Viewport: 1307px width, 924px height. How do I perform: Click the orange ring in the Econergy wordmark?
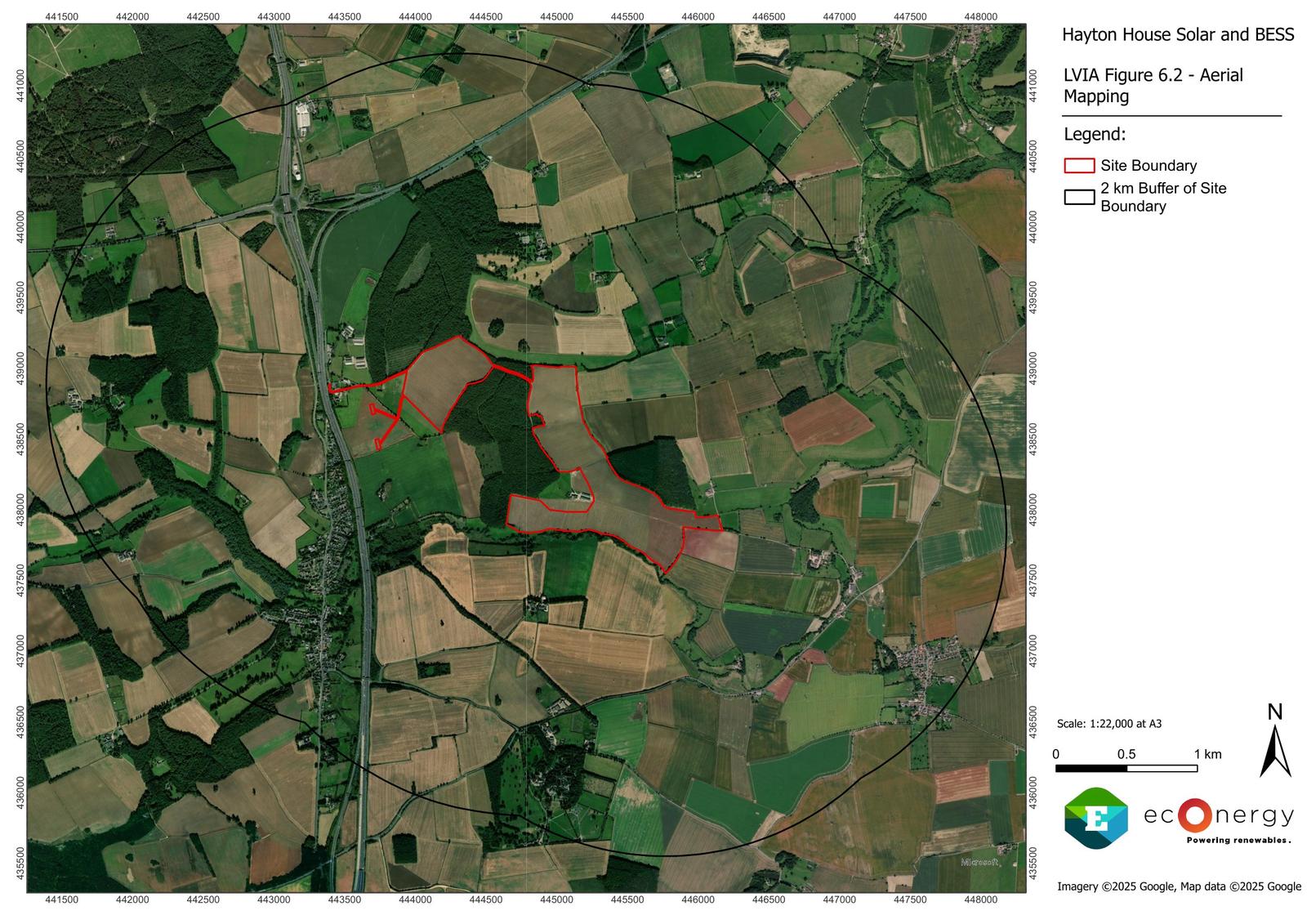(x=1195, y=816)
